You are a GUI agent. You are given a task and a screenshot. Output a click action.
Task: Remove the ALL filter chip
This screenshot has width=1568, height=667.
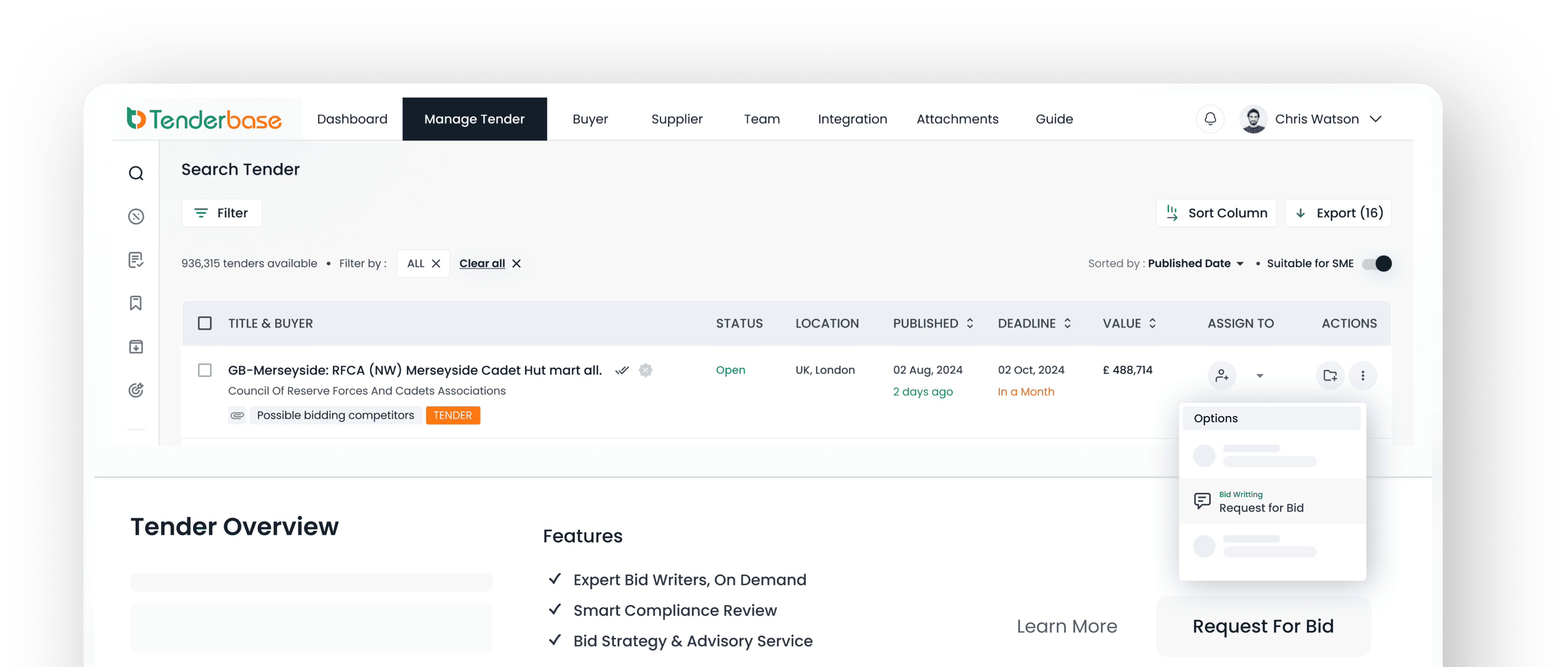click(x=436, y=264)
